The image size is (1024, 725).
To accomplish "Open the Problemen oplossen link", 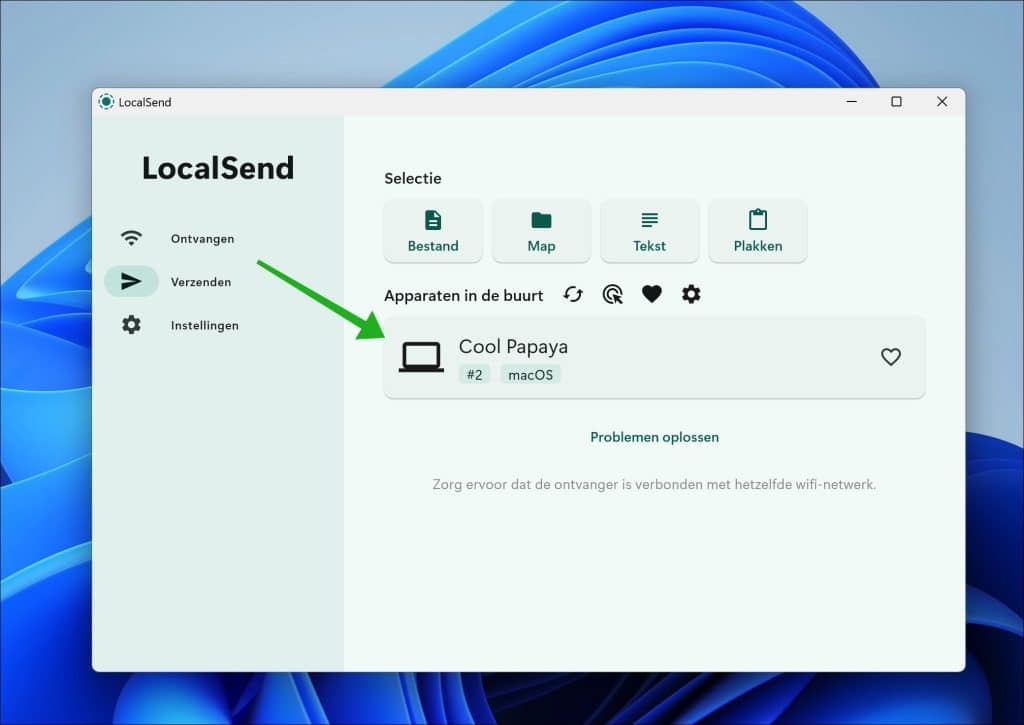I will point(654,437).
